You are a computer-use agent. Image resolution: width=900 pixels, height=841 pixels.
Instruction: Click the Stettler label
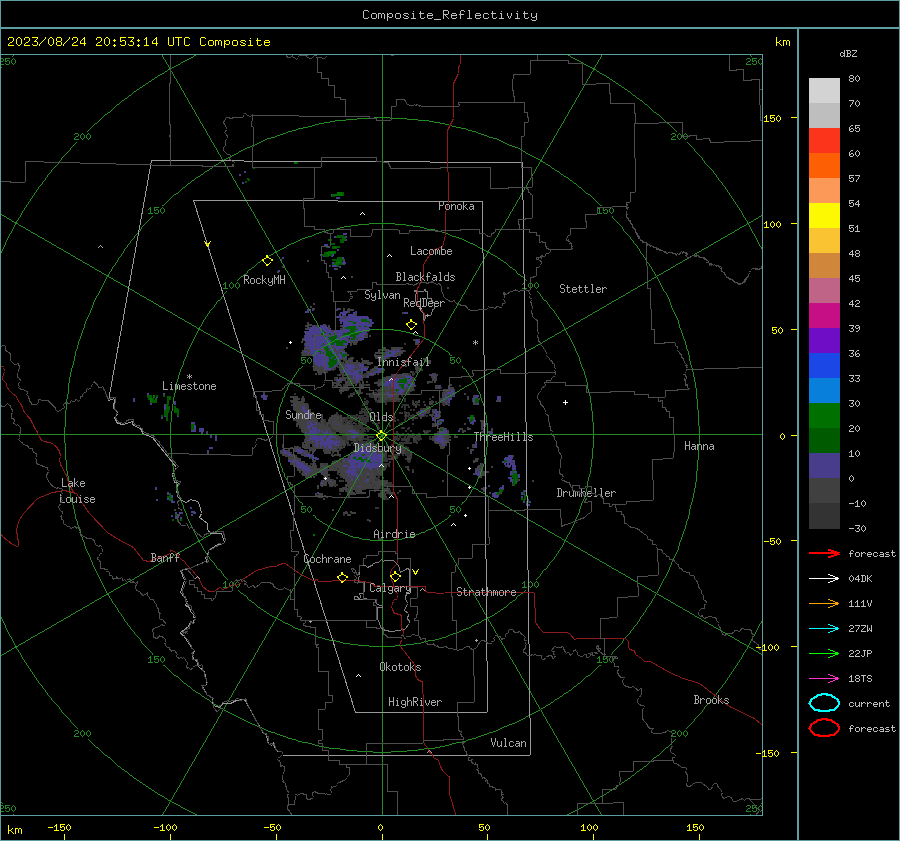pos(583,289)
